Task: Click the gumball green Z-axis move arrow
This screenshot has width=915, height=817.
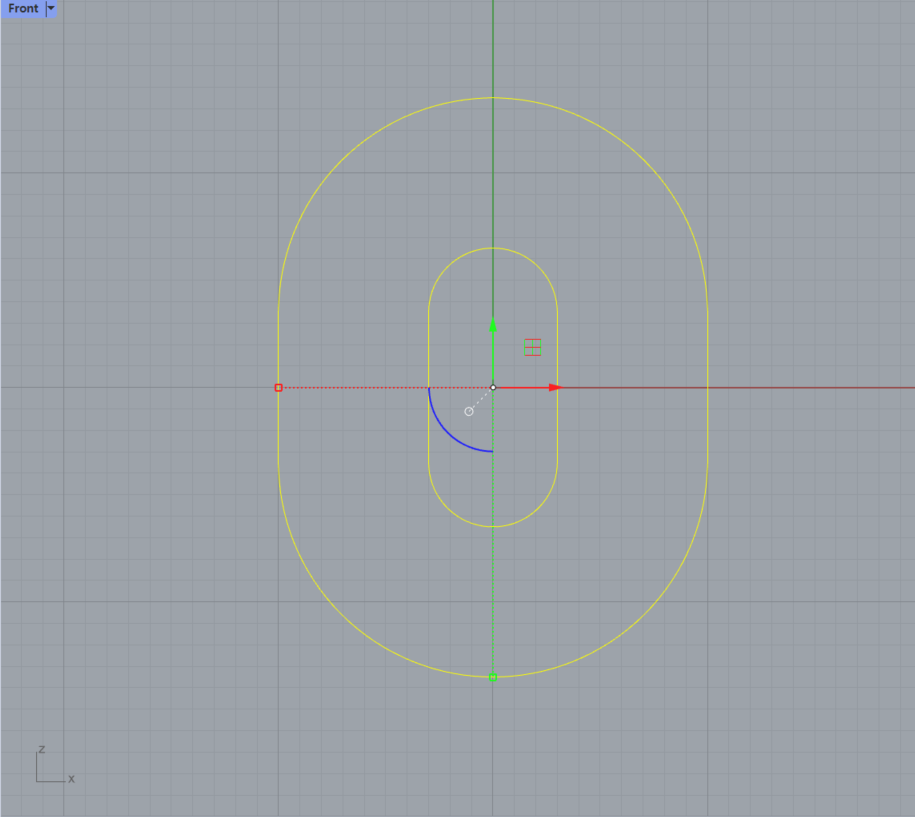Action: coord(493,325)
